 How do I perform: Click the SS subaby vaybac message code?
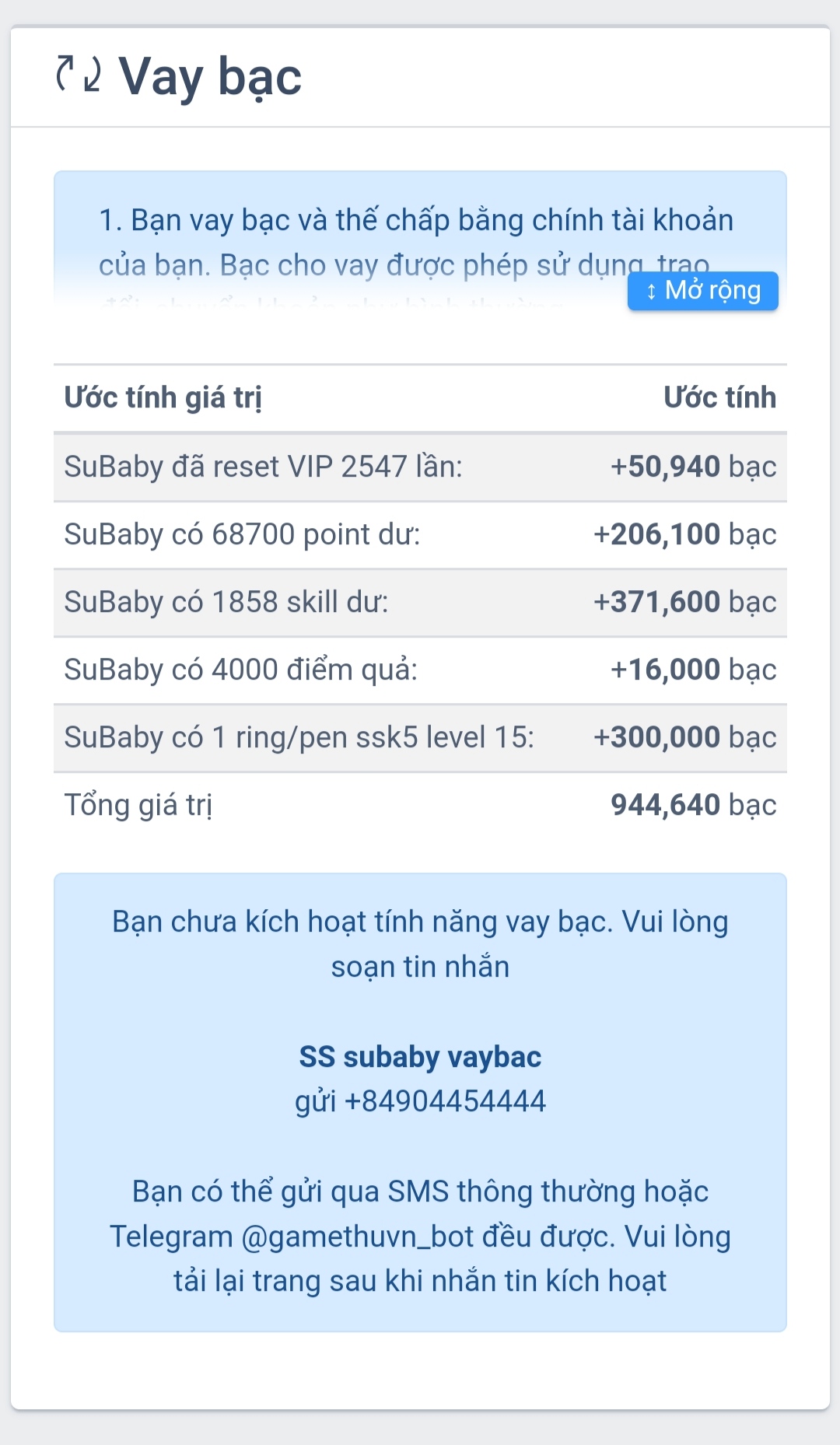point(420,1057)
